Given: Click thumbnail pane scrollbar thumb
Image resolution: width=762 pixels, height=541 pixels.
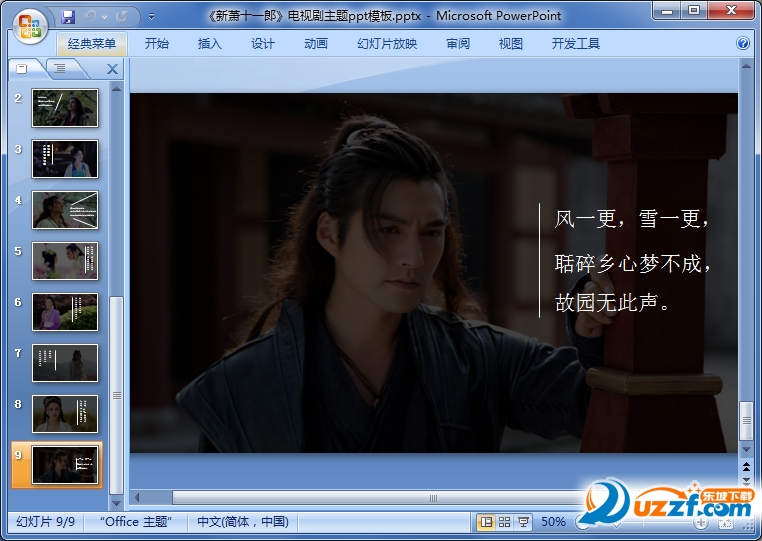Looking at the screenshot, I should coord(116,395).
